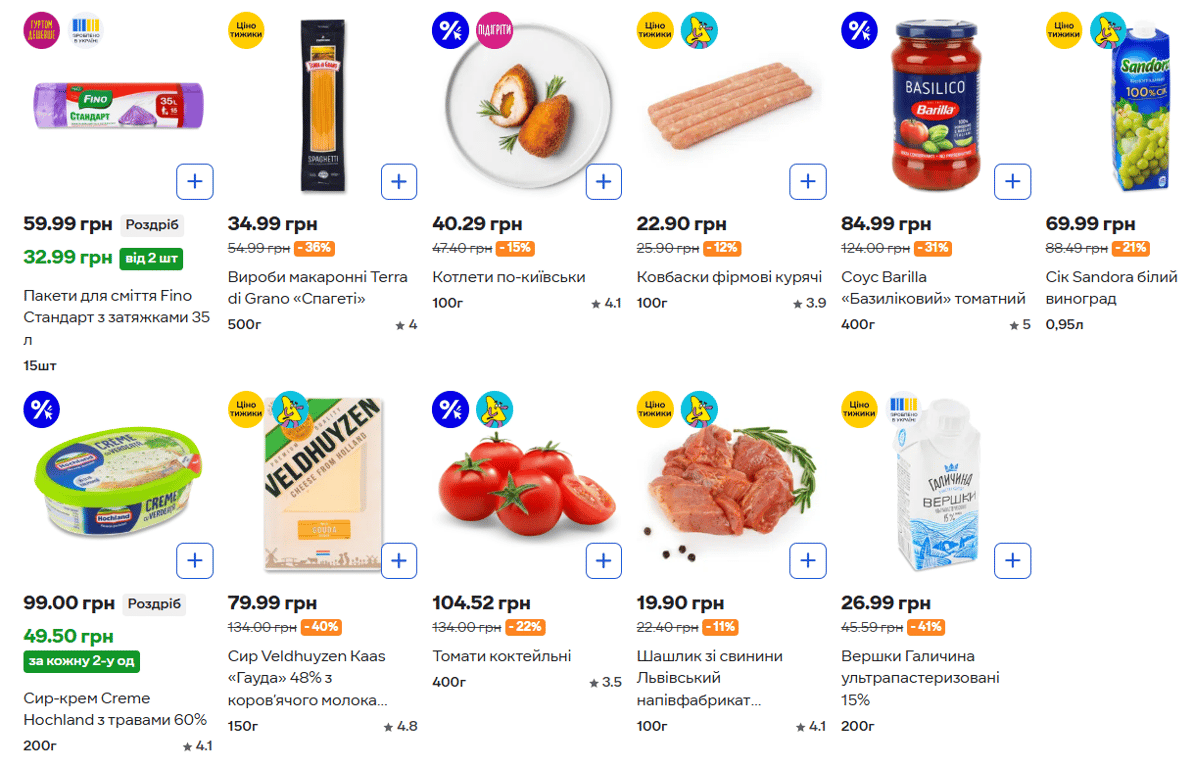Screen dimensions: 1193x768
Task: Click the Ціно тижики badge on spaghetti
Action: (x=246, y=30)
